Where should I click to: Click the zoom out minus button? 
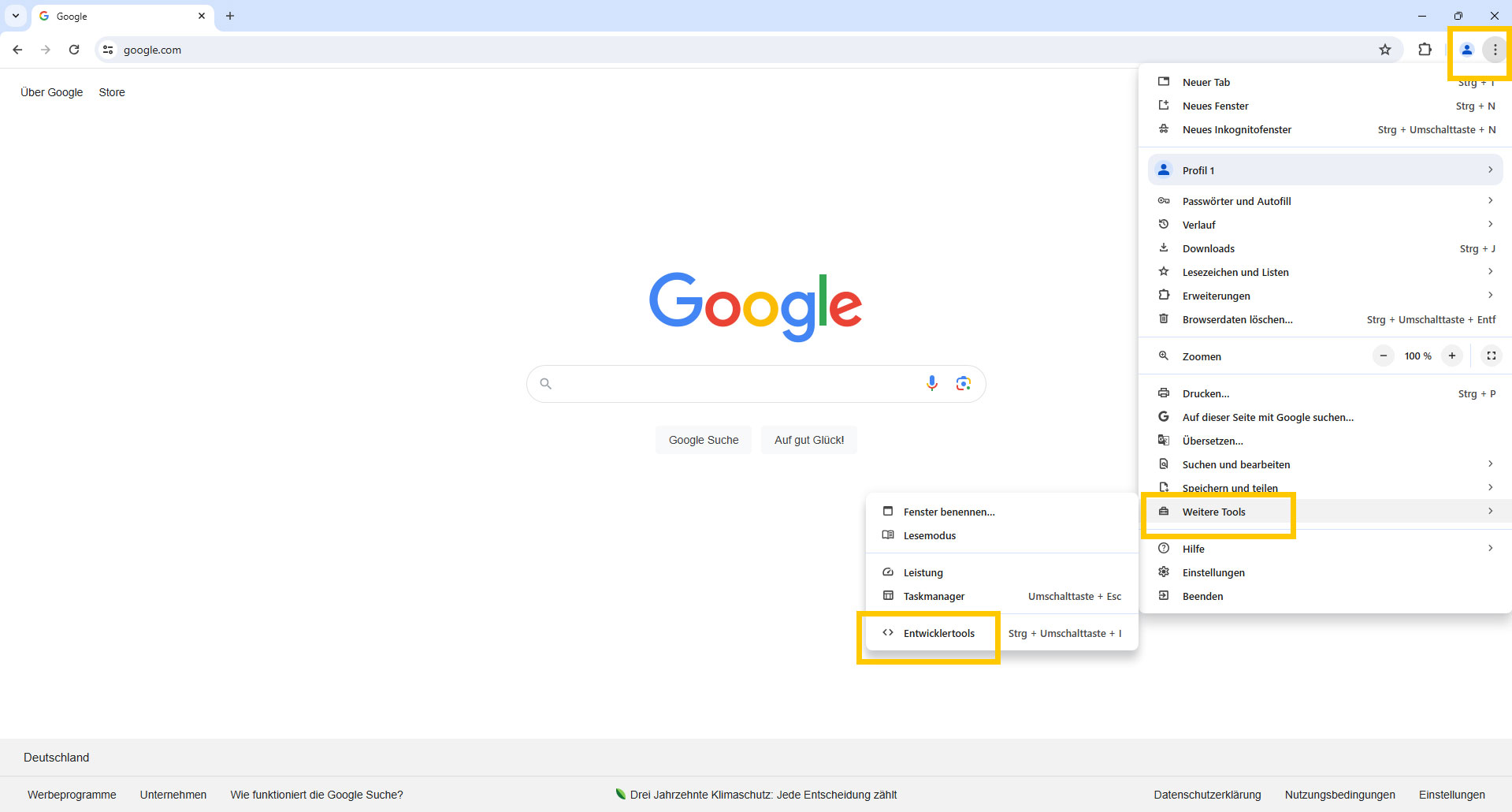tap(1383, 356)
